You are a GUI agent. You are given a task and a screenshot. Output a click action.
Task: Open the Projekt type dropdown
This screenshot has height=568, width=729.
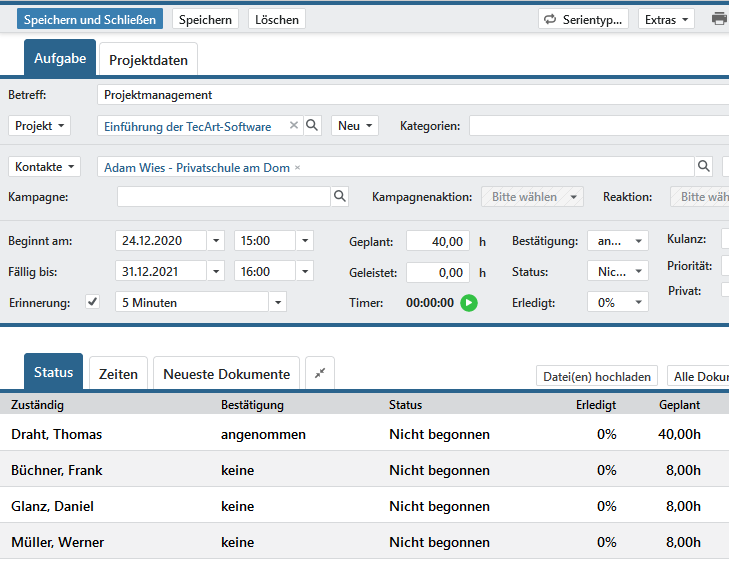click(39, 125)
